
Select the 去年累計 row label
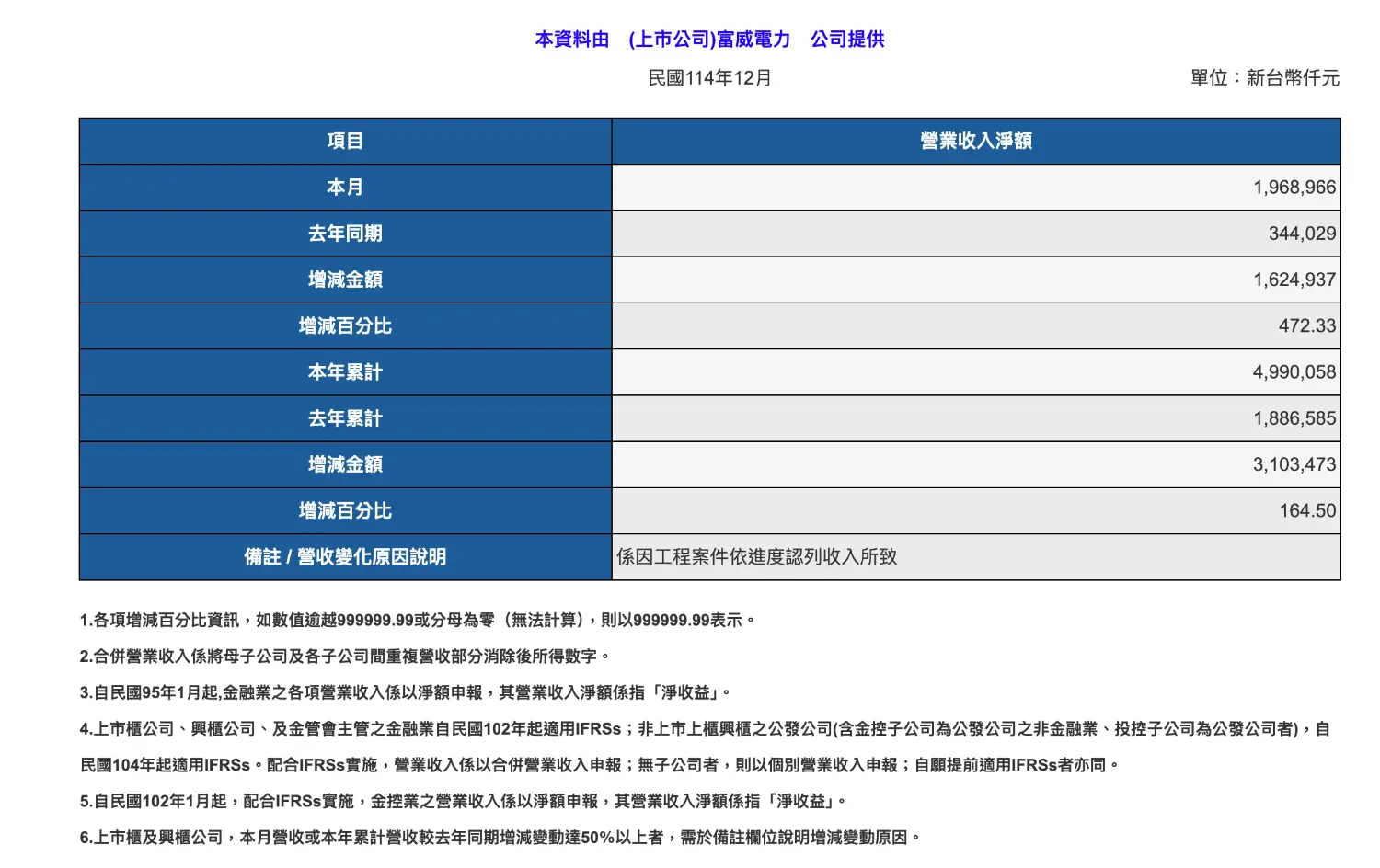coord(345,418)
